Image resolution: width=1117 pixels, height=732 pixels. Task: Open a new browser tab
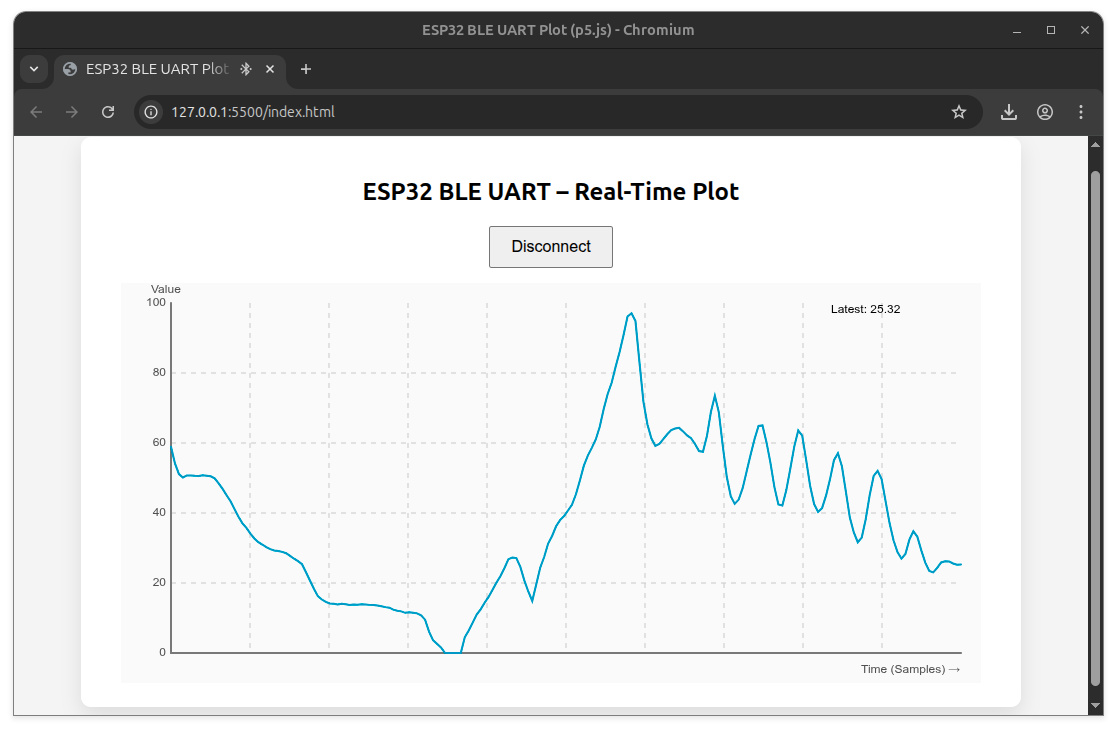click(306, 69)
